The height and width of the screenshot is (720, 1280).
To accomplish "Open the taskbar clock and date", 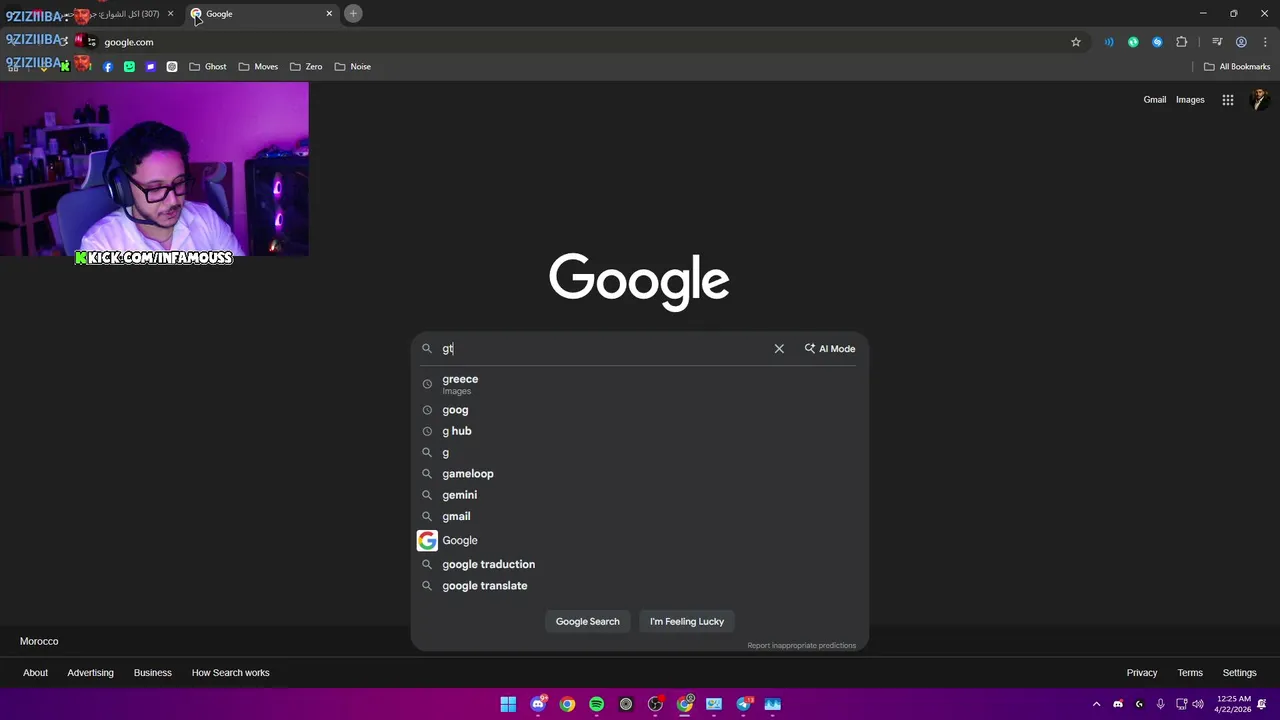I will point(1233,704).
